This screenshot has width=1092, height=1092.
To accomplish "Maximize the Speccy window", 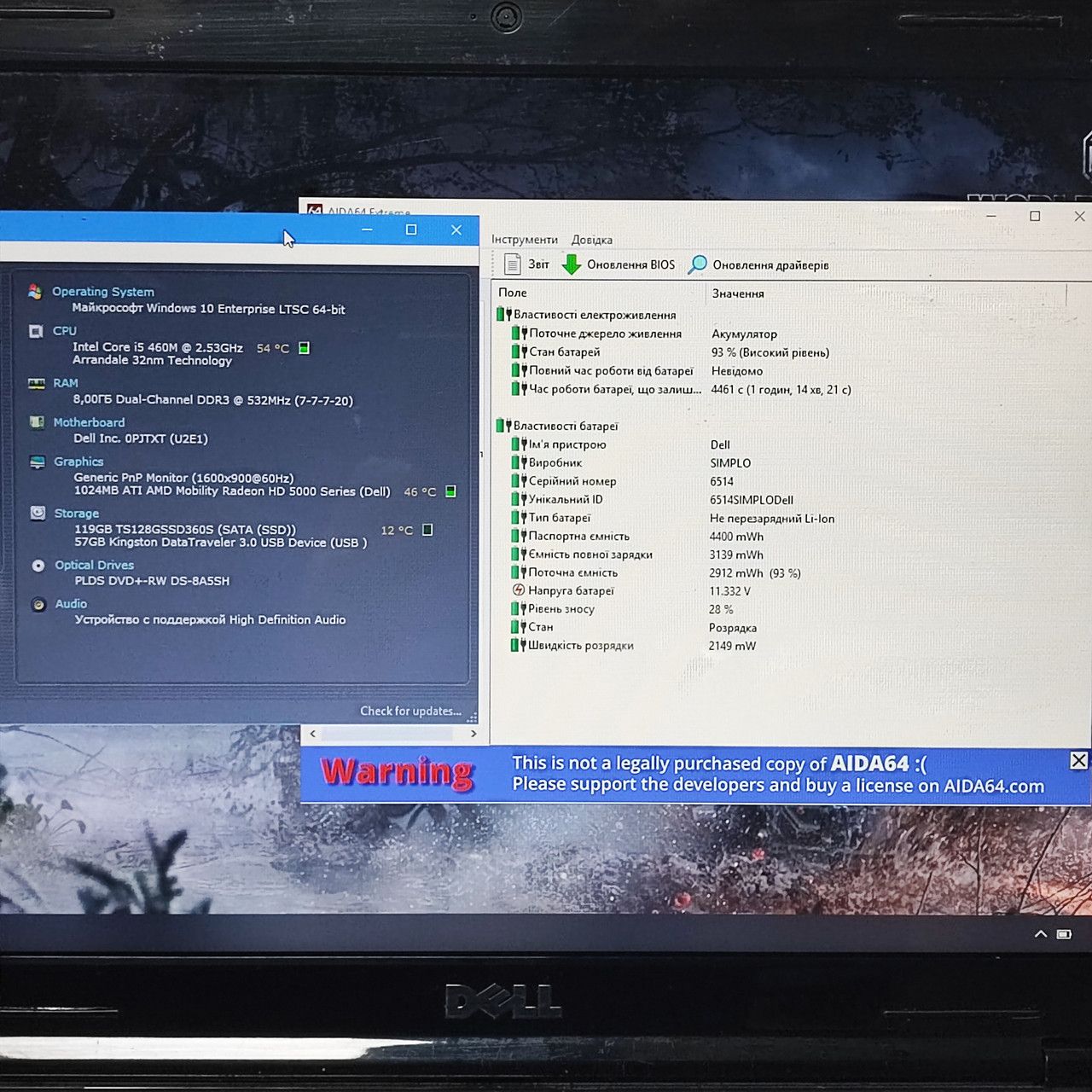I will (411, 229).
